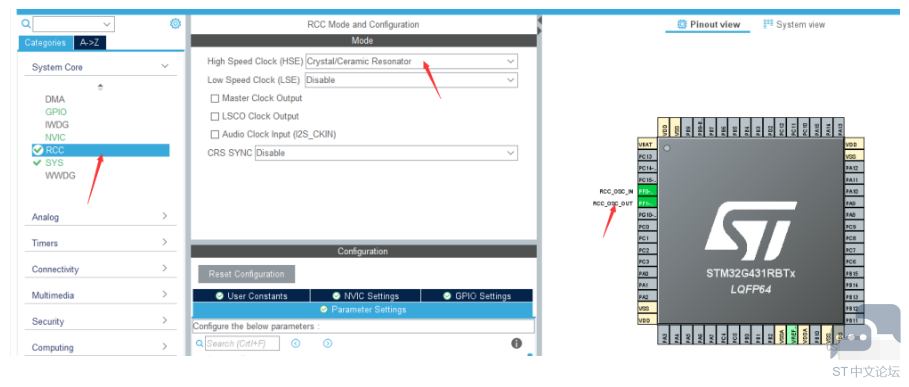Click the VBAT pin on chip
This screenshot has width=909, height=387.
(648, 144)
